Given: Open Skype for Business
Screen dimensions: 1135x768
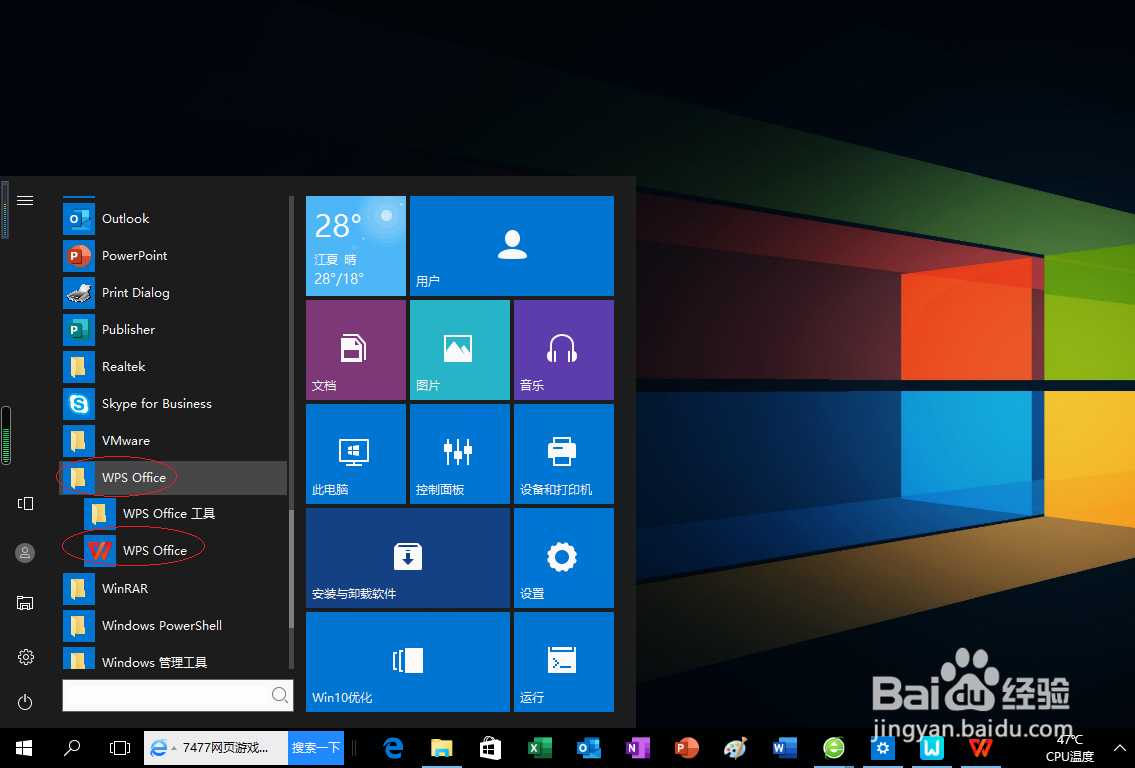Looking at the screenshot, I should pyautogui.click(x=174, y=403).
